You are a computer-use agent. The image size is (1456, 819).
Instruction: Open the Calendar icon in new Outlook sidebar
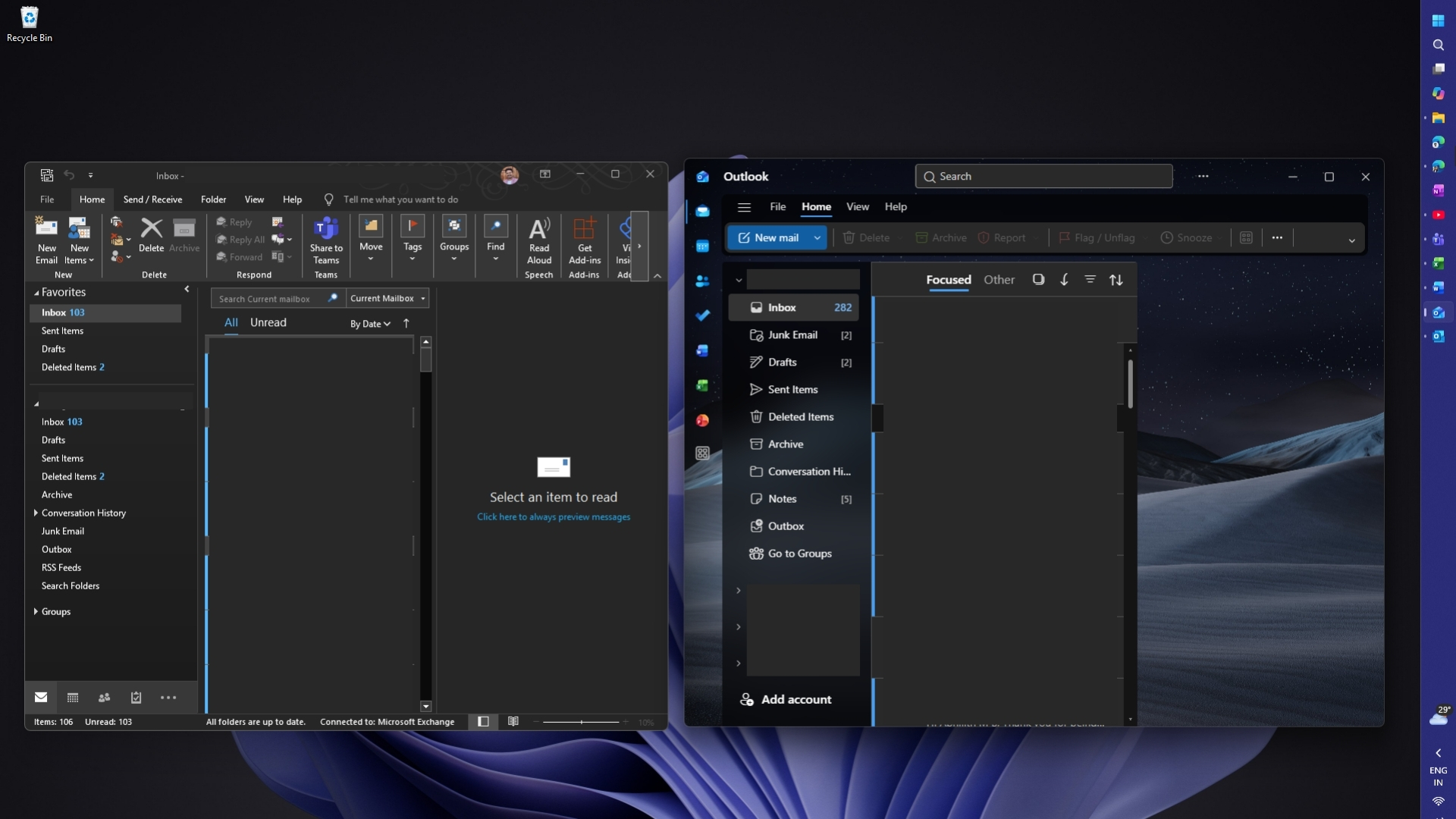(702, 246)
